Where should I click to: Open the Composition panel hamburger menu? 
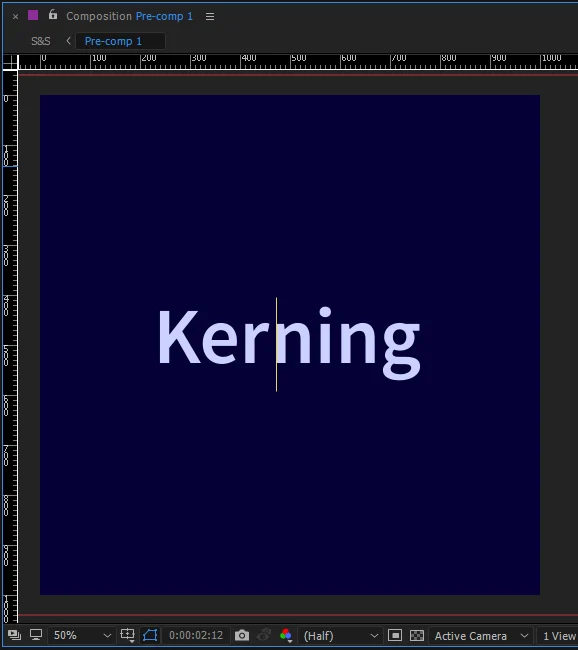coord(210,17)
